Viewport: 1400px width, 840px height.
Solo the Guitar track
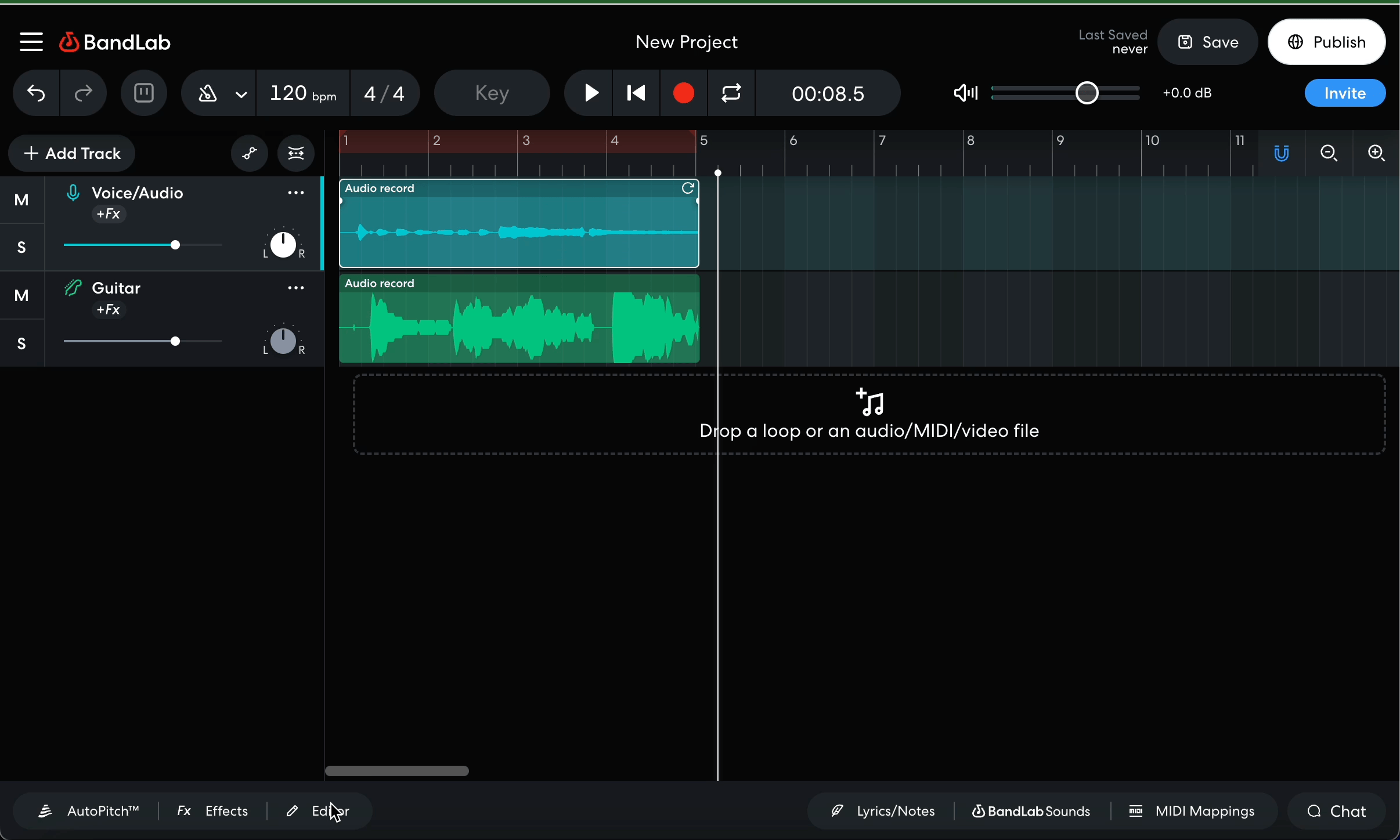point(22,343)
